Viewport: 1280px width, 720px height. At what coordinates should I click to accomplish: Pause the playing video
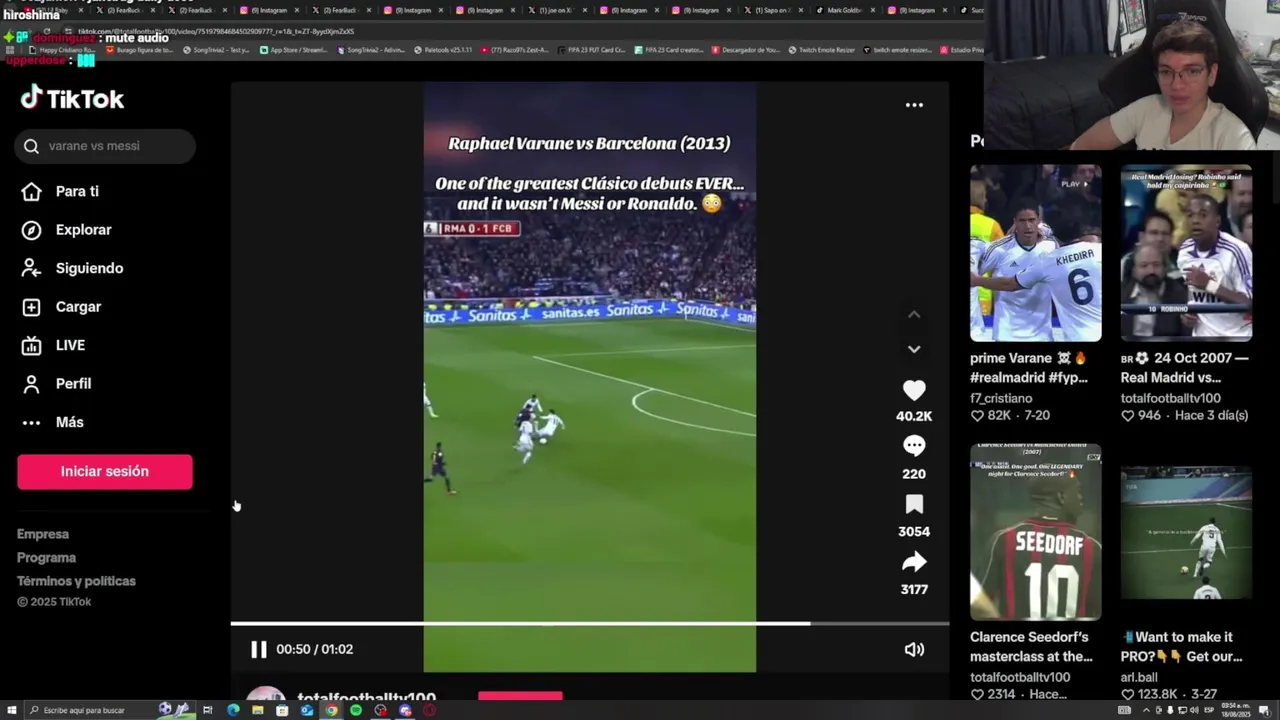pyautogui.click(x=259, y=649)
